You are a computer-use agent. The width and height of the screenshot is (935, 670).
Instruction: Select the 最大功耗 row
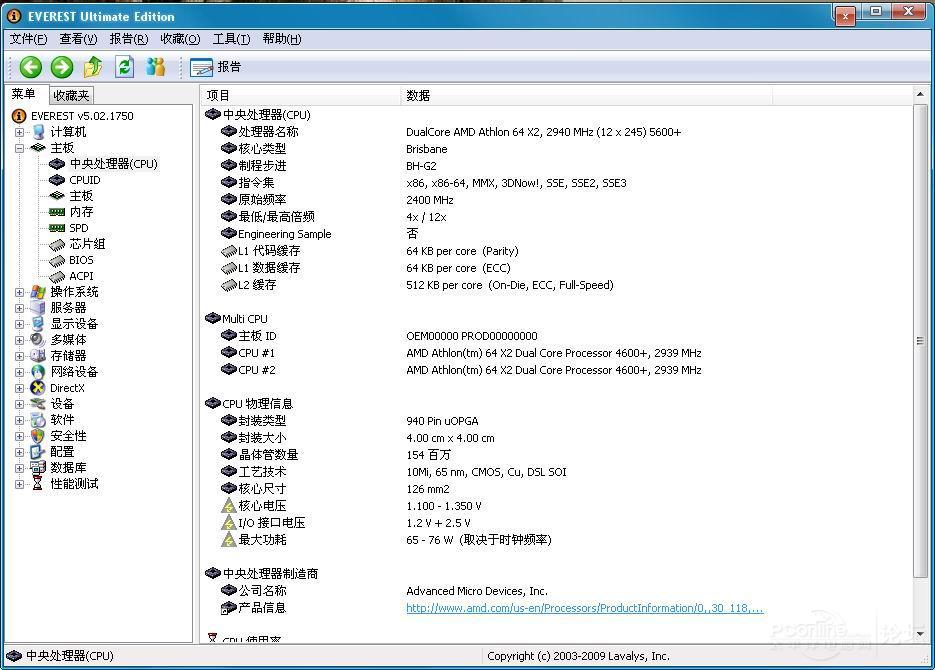(x=557, y=540)
